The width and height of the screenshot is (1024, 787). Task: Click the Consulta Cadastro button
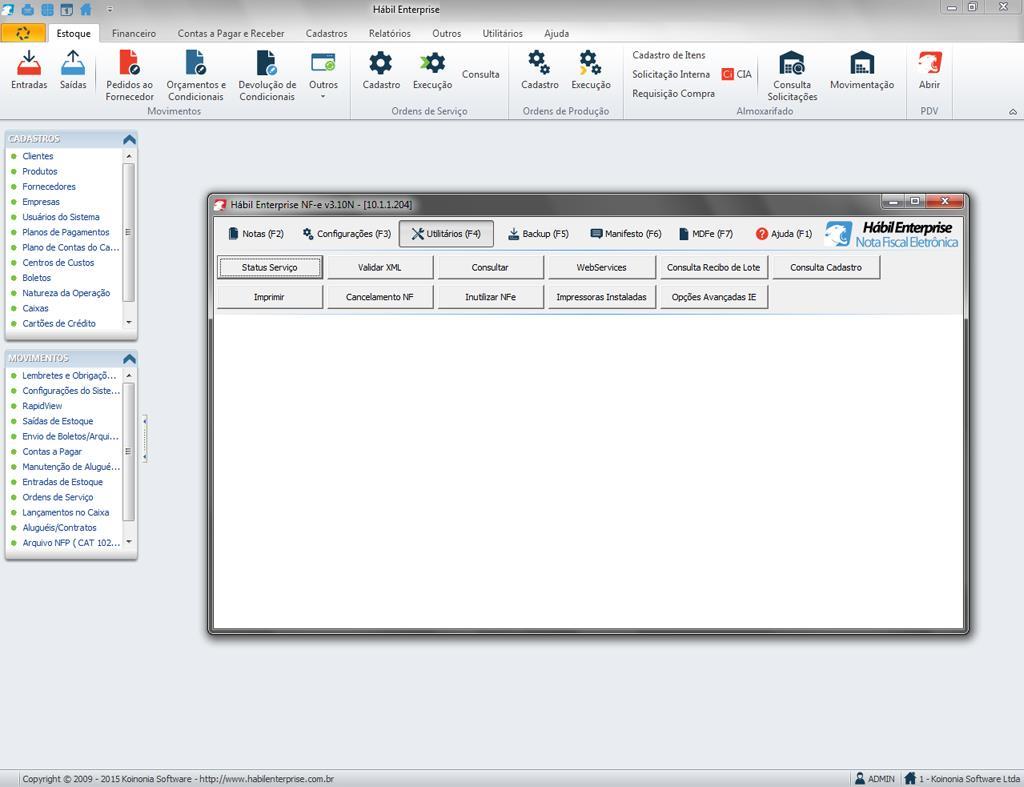click(x=826, y=267)
